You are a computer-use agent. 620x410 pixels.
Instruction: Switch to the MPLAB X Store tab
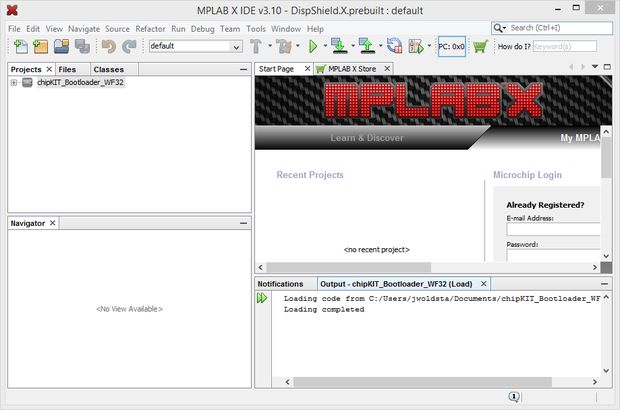(352, 69)
